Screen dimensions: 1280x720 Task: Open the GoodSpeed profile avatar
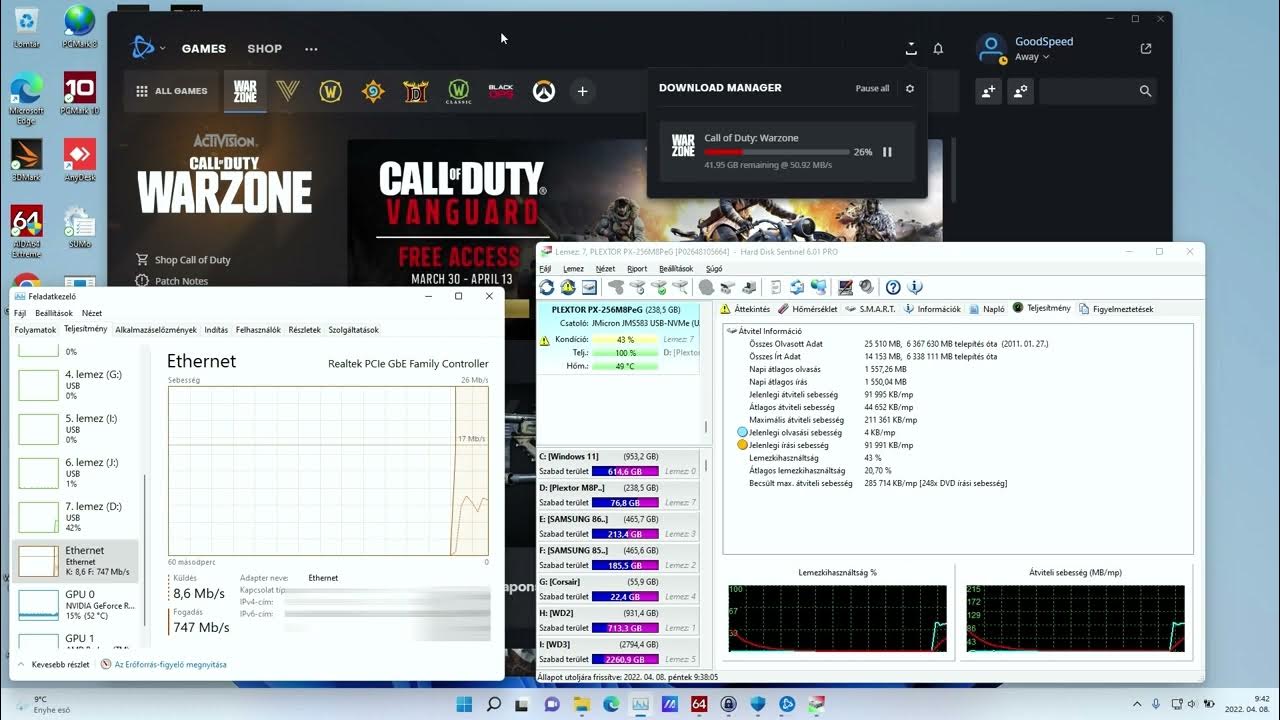[x=991, y=48]
